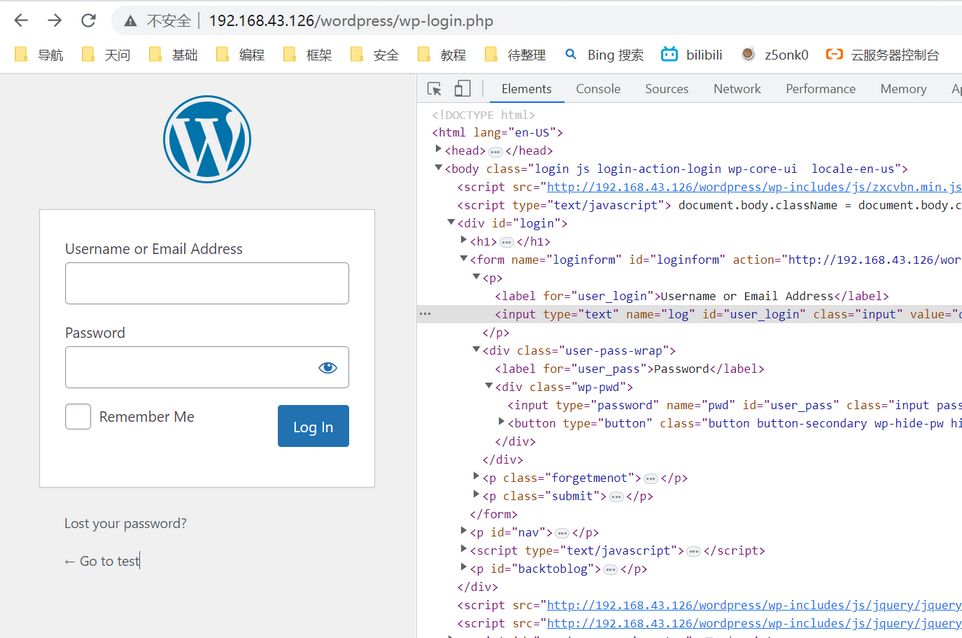Screen dimensions: 962x638
Task: Go forward using the browser forward arrow
Action: (x=55, y=21)
